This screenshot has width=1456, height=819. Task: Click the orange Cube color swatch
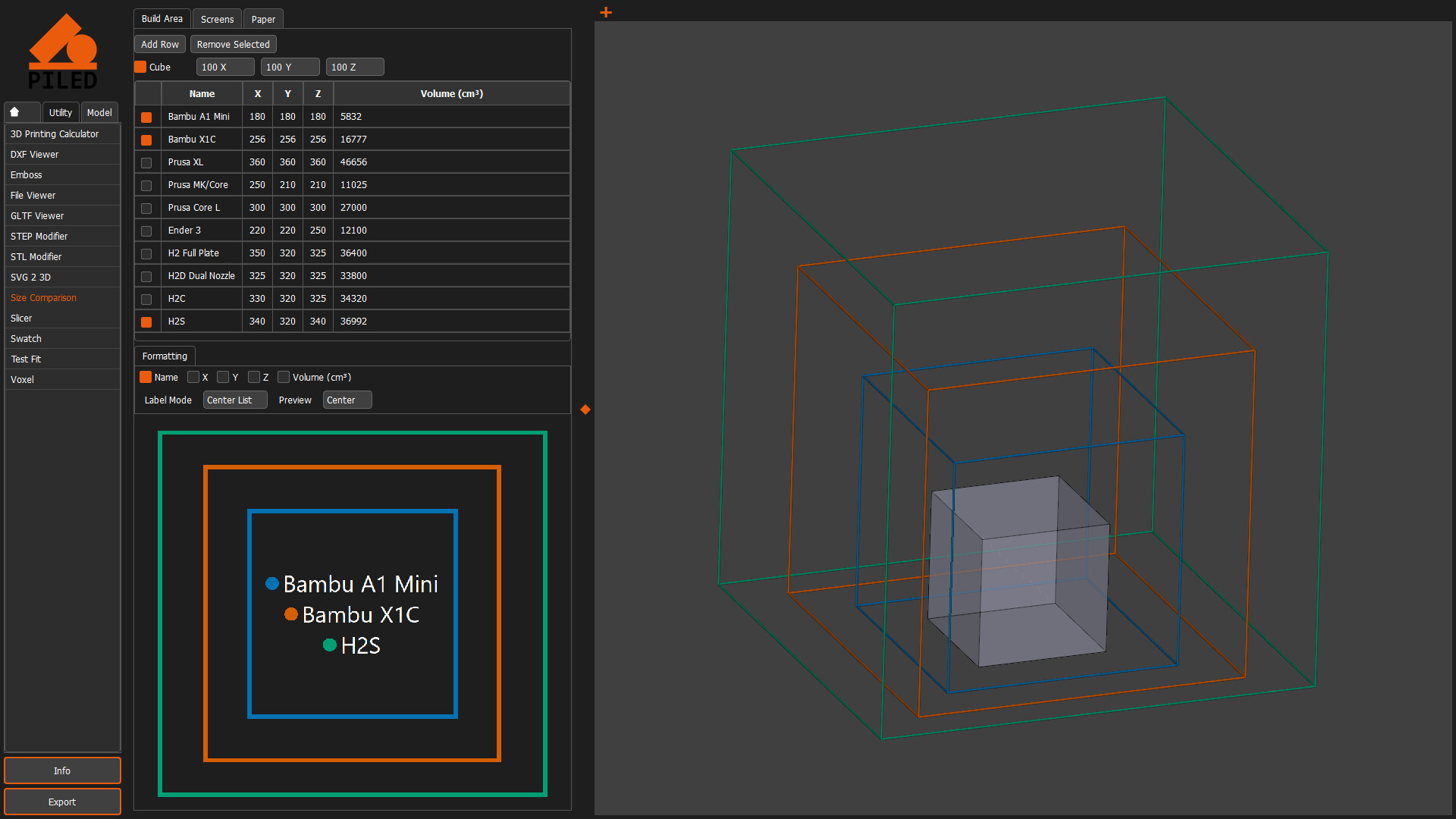[140, 67]
